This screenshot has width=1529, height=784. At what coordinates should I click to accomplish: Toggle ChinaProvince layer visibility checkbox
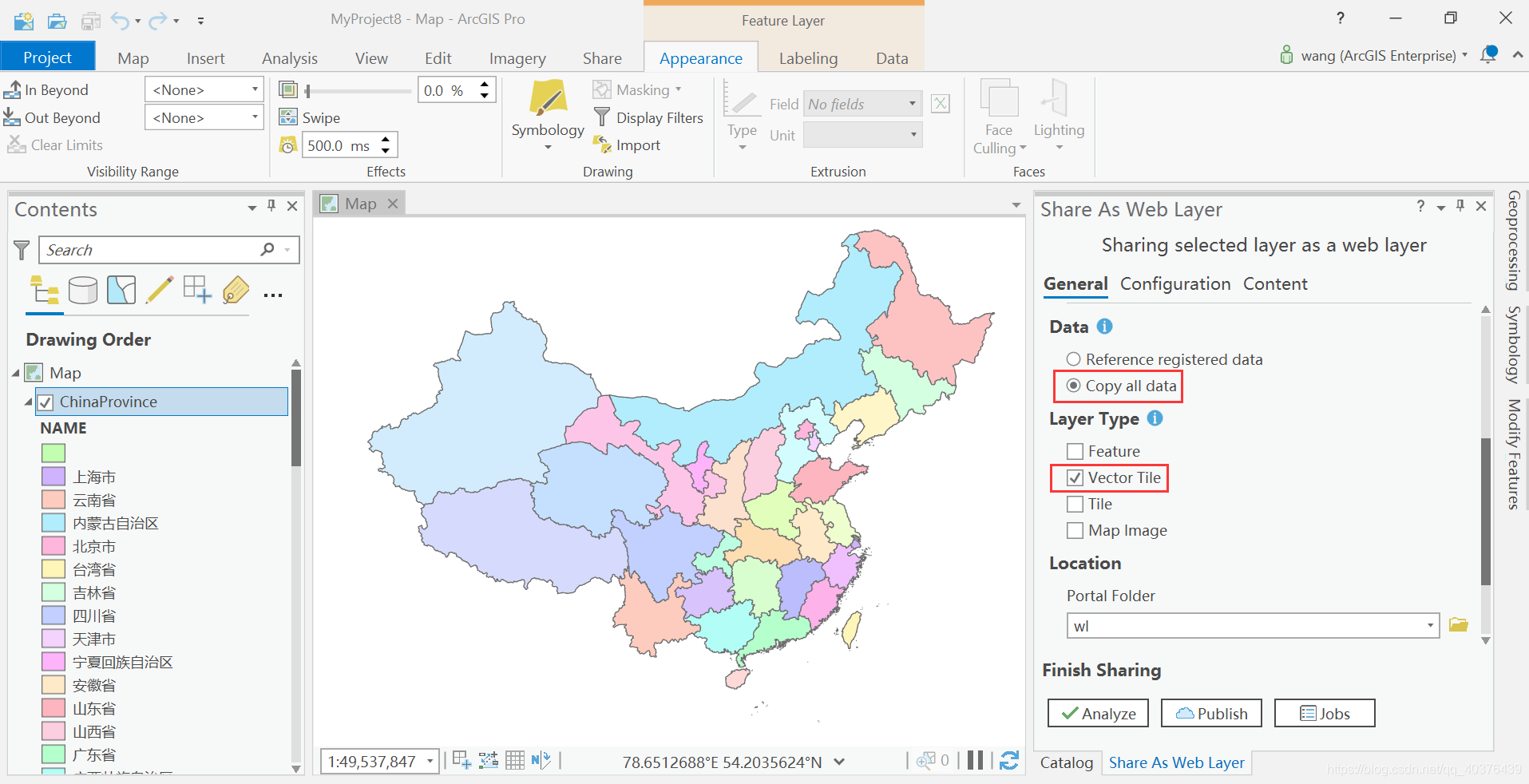pos(46,402)
